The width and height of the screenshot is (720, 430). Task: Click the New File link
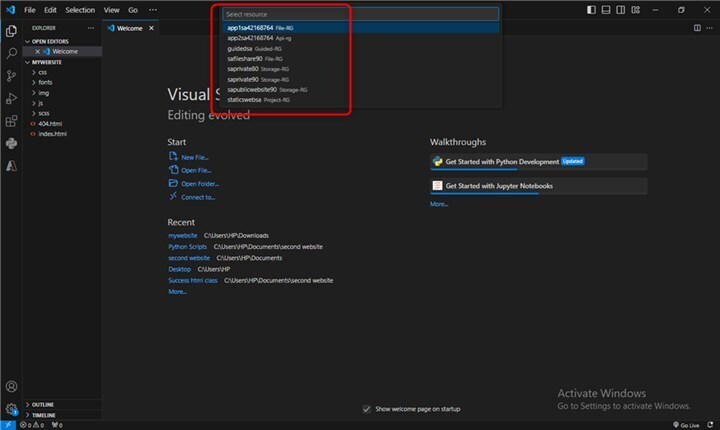tap(189, 157)
